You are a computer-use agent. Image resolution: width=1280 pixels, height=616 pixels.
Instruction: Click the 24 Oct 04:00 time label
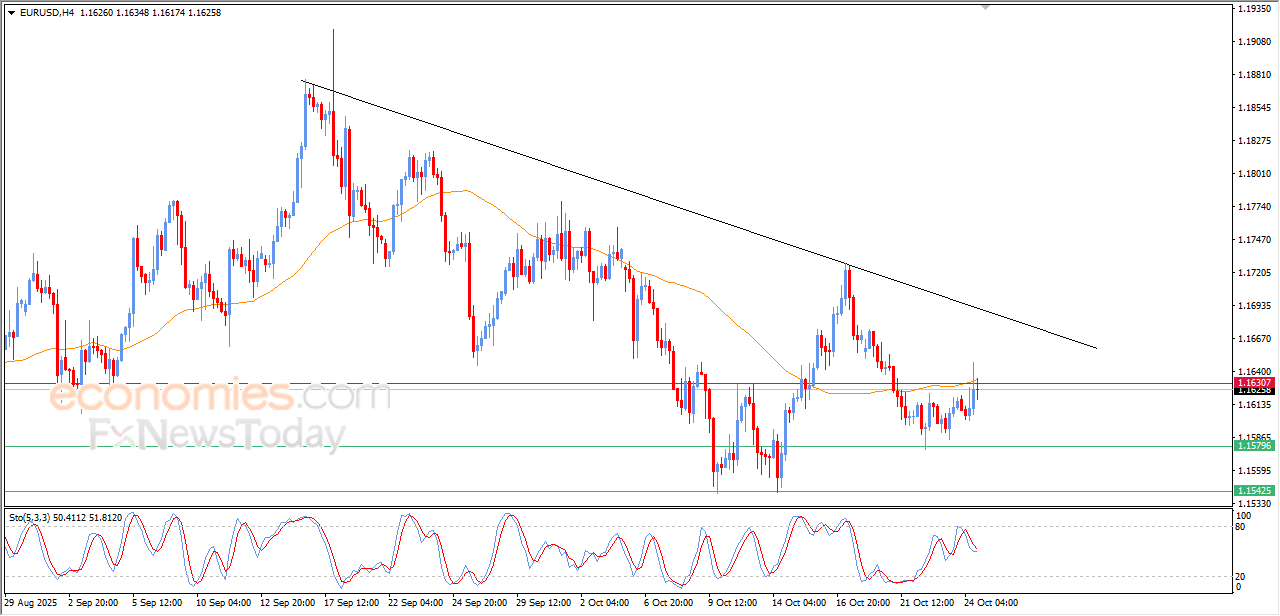click(x=989, y=603)
